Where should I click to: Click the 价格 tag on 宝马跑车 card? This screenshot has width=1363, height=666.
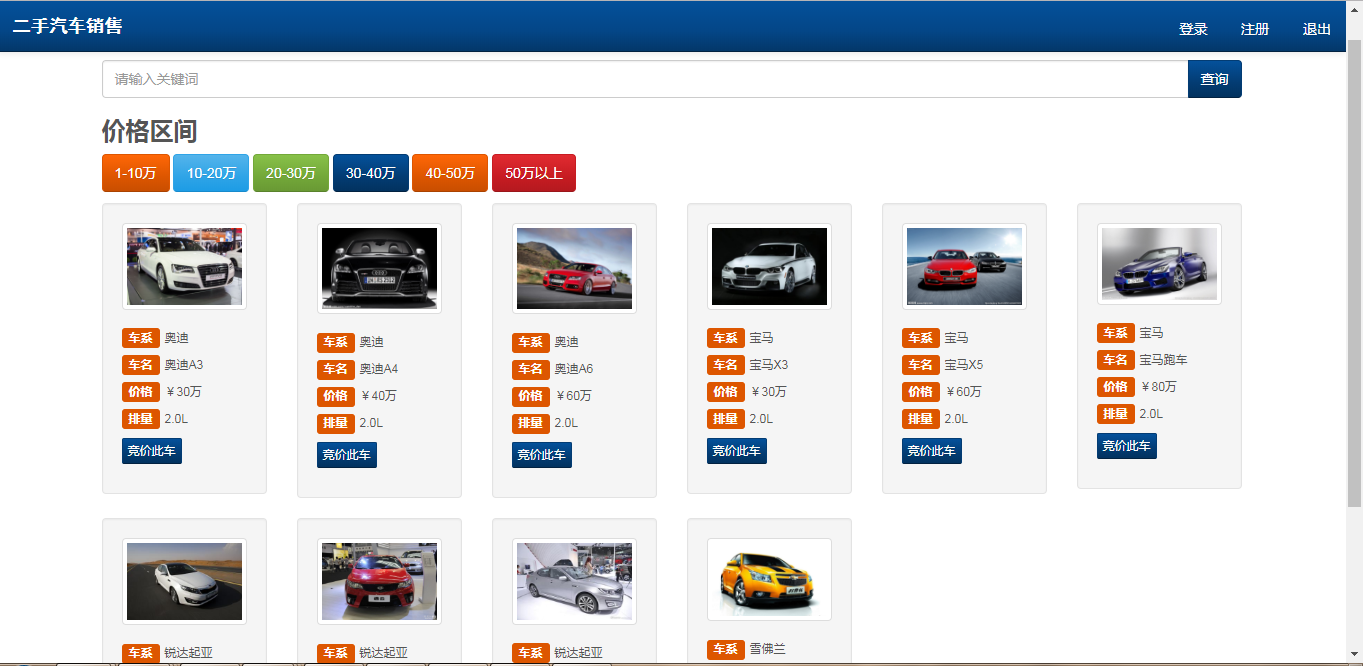[1116, 387]
